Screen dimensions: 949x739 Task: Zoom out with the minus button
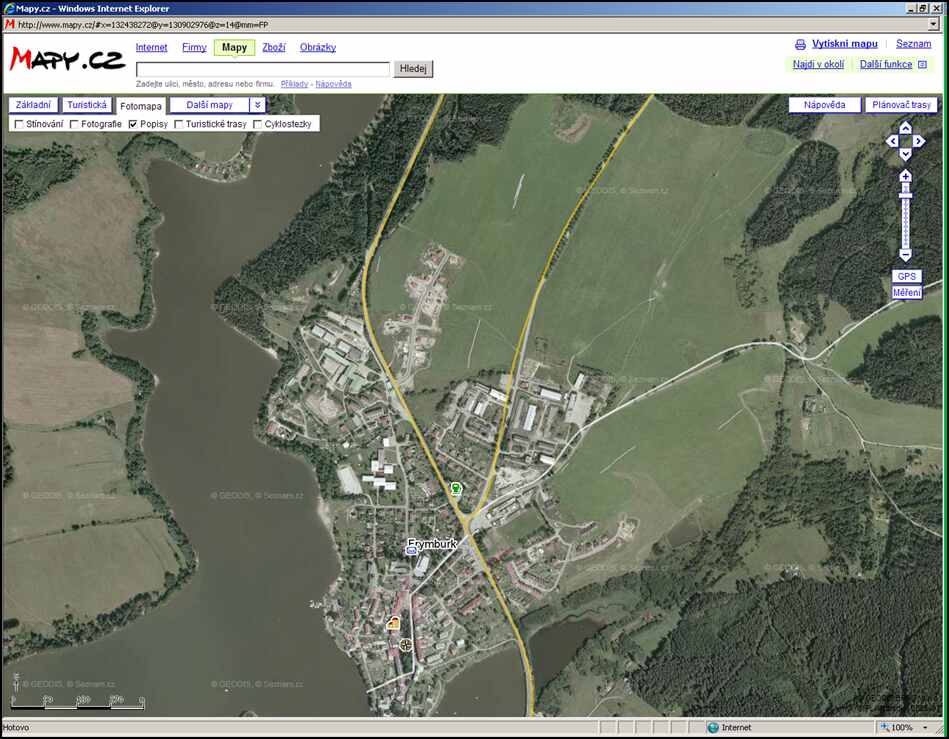905,256
